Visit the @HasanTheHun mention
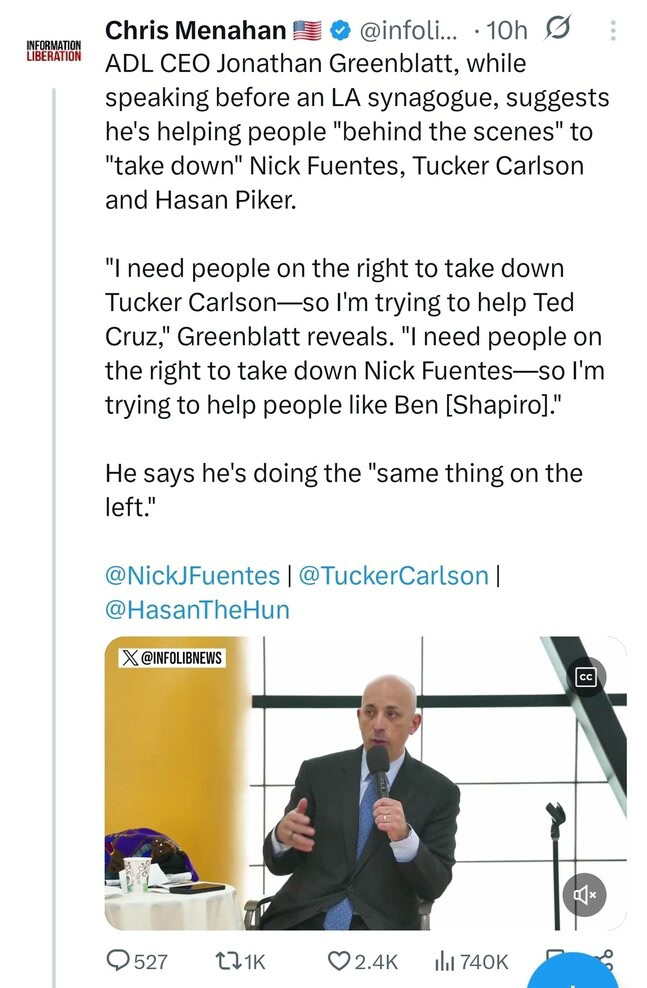 [197, 609]
